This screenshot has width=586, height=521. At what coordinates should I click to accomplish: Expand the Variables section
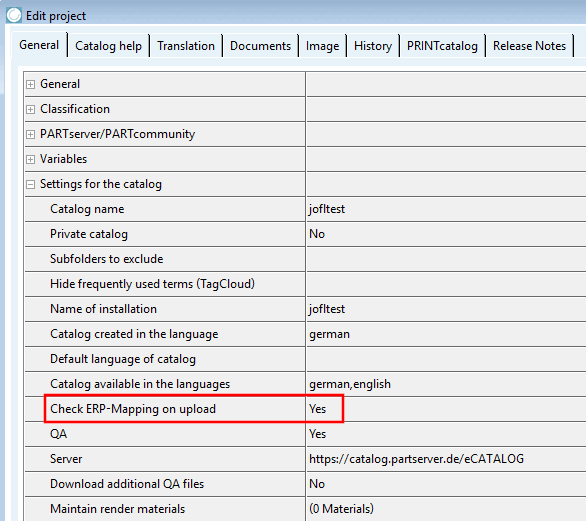31,160
